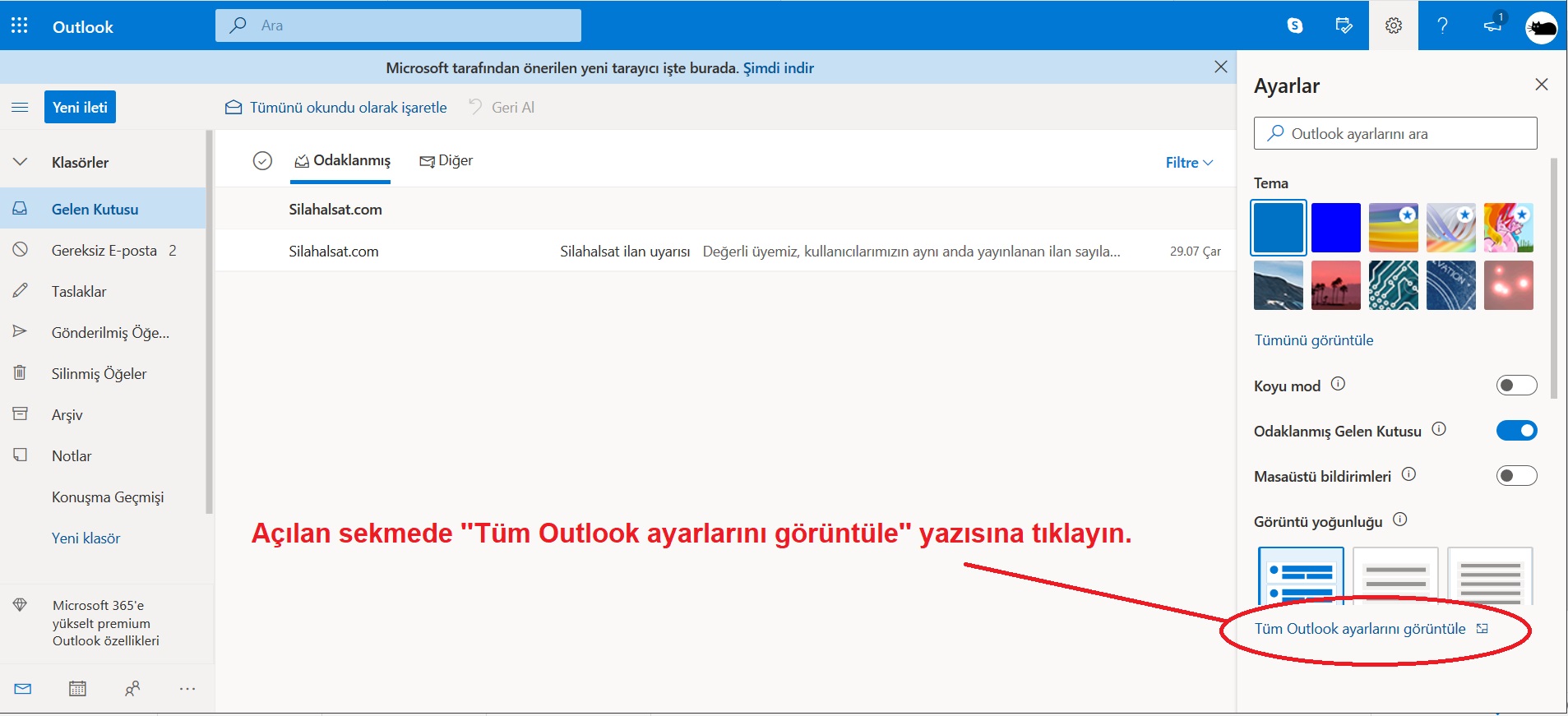Collapse the Klasörler folder list
Image resolution: width=1568 pixels, height=716 pixels.
[x=21, y=163]
